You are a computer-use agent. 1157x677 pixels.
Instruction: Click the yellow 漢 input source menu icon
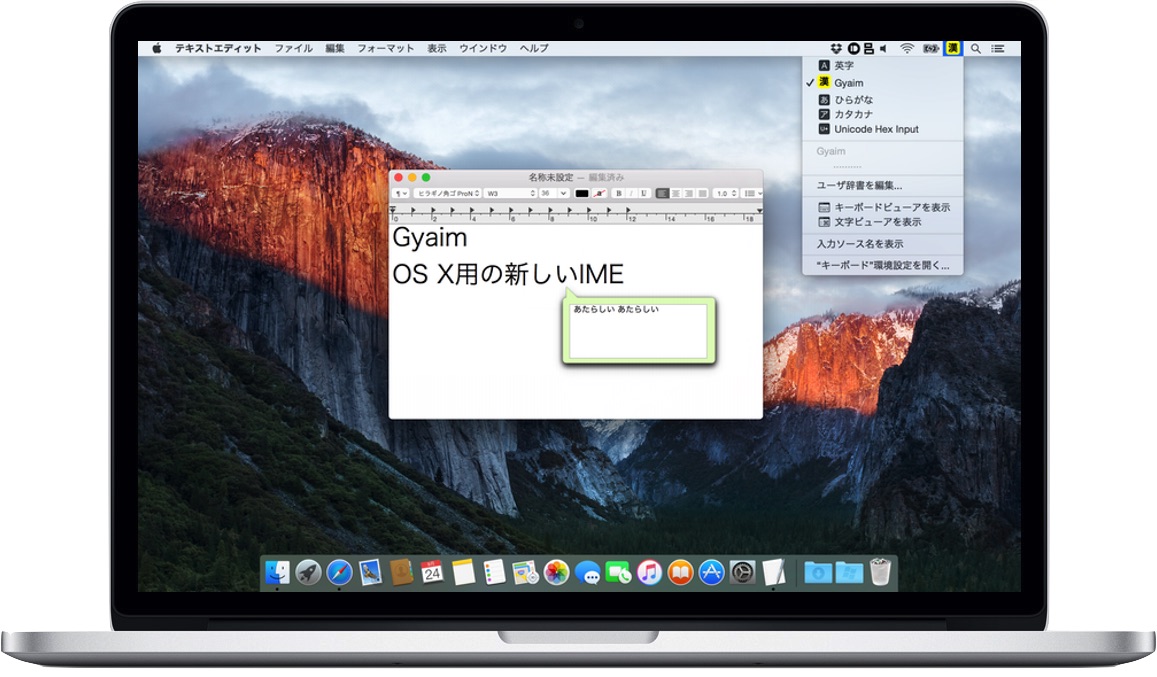click(953, 48)
